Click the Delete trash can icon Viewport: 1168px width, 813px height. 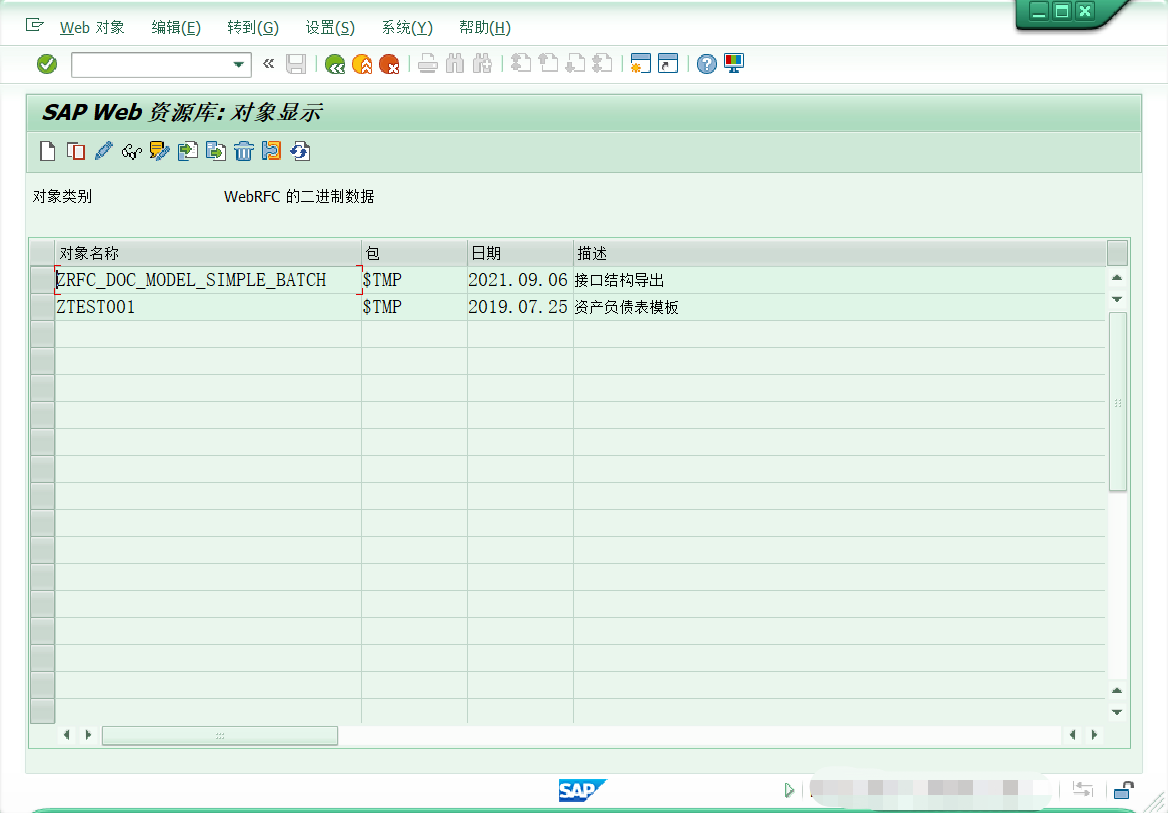click(x=244, y=151)
